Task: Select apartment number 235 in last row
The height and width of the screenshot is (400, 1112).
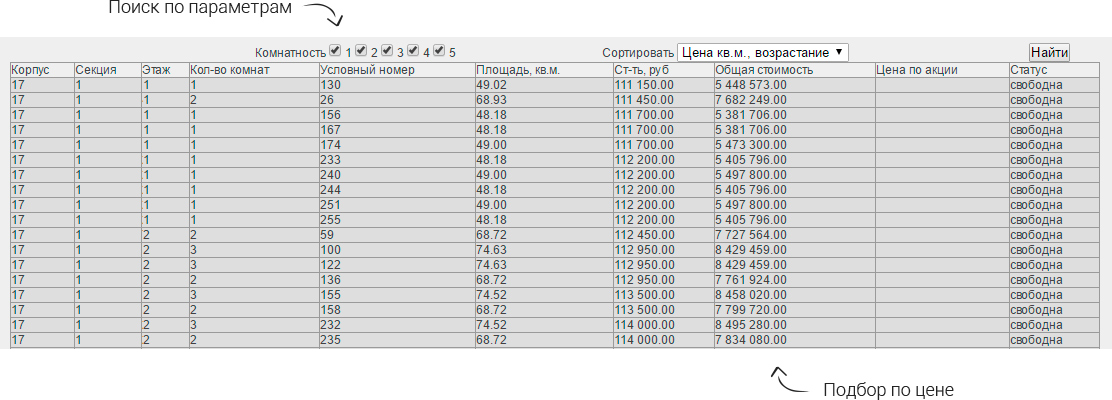Action: [330, 340]
